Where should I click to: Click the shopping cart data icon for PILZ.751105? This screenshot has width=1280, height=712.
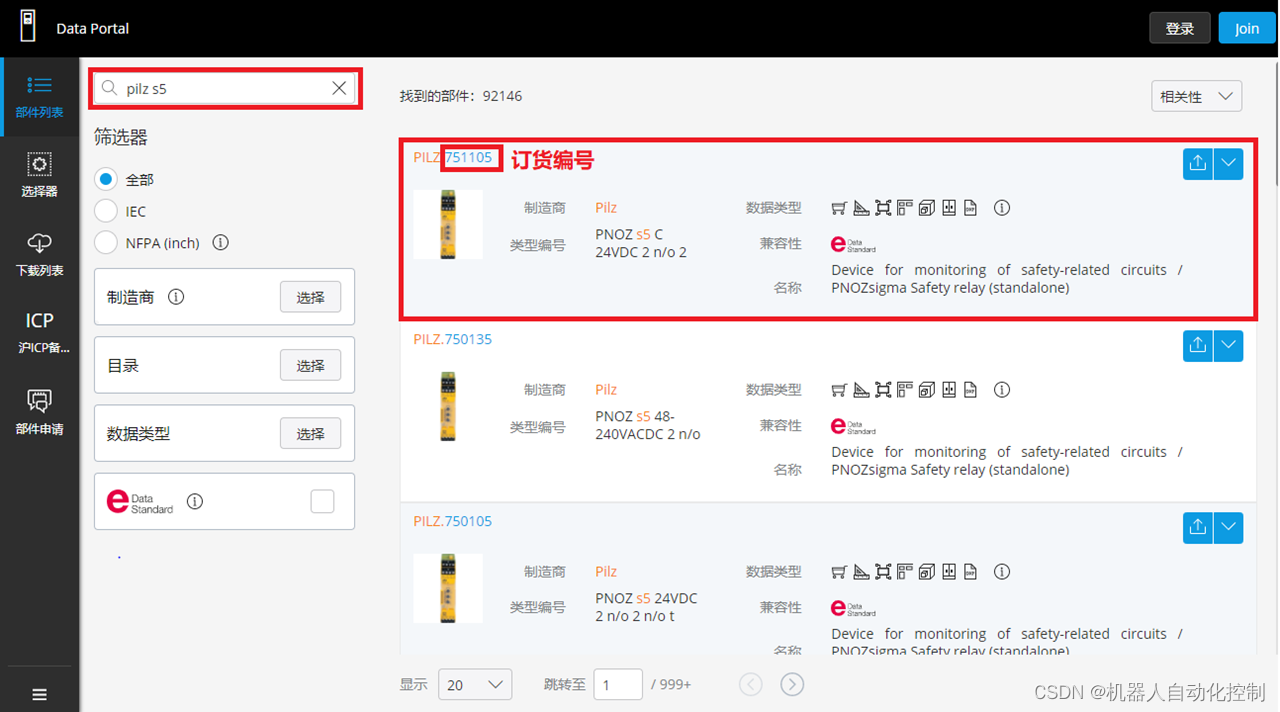click(839, 208)
